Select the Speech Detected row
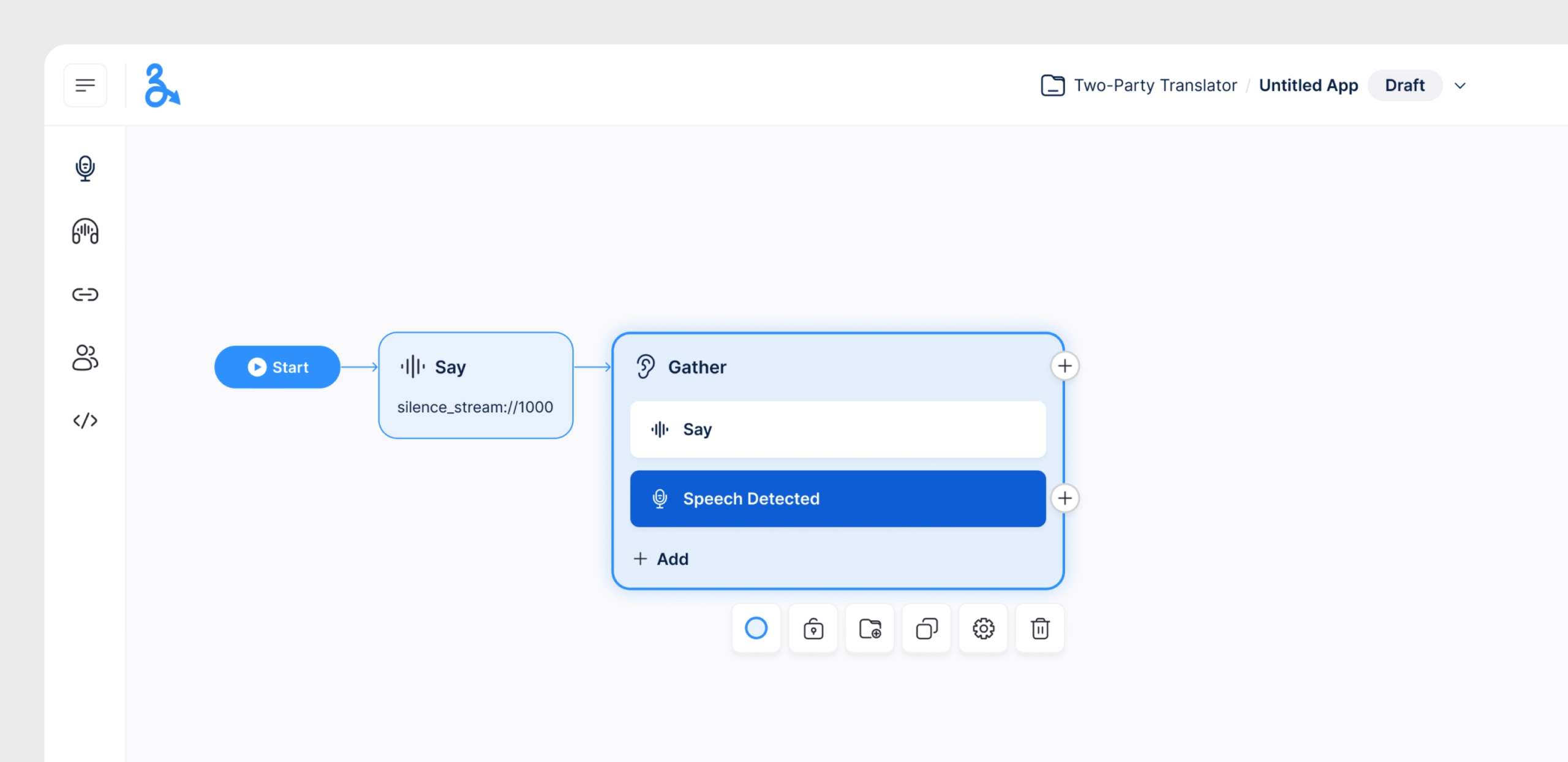This screenshot has width=1568, height=762. 837,499
